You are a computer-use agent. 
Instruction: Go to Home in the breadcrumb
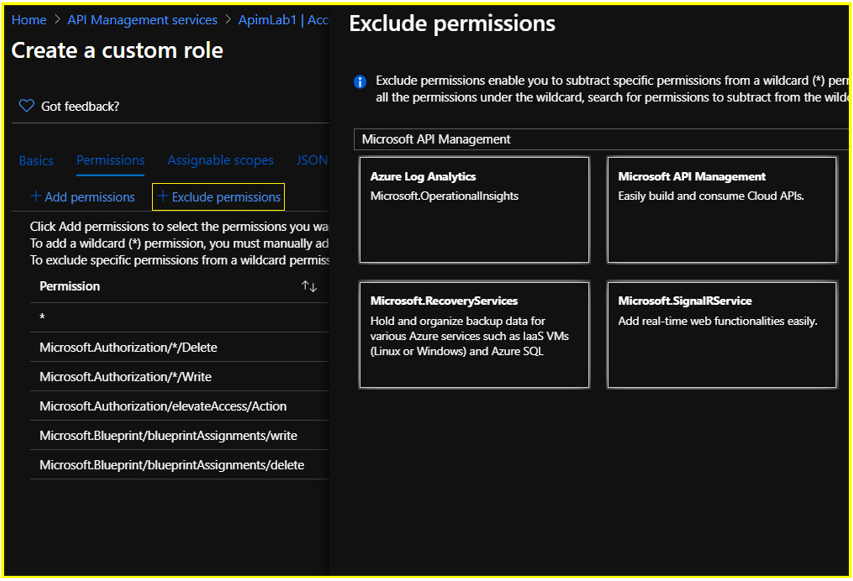(29, 20)
